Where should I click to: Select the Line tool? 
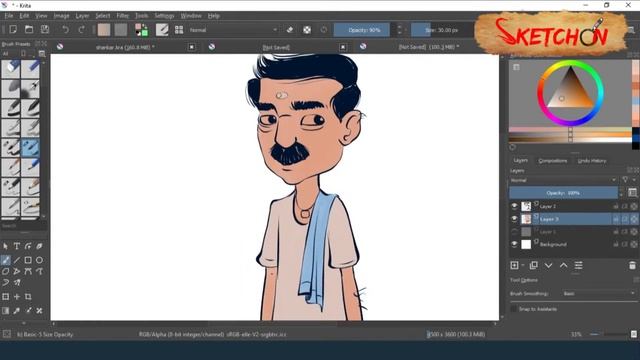pos(17,260)
